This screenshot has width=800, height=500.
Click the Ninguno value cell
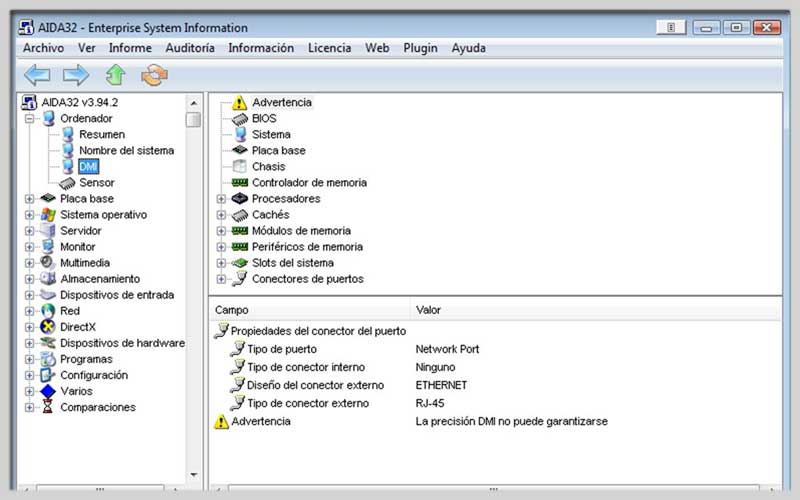tap(435, 367)
